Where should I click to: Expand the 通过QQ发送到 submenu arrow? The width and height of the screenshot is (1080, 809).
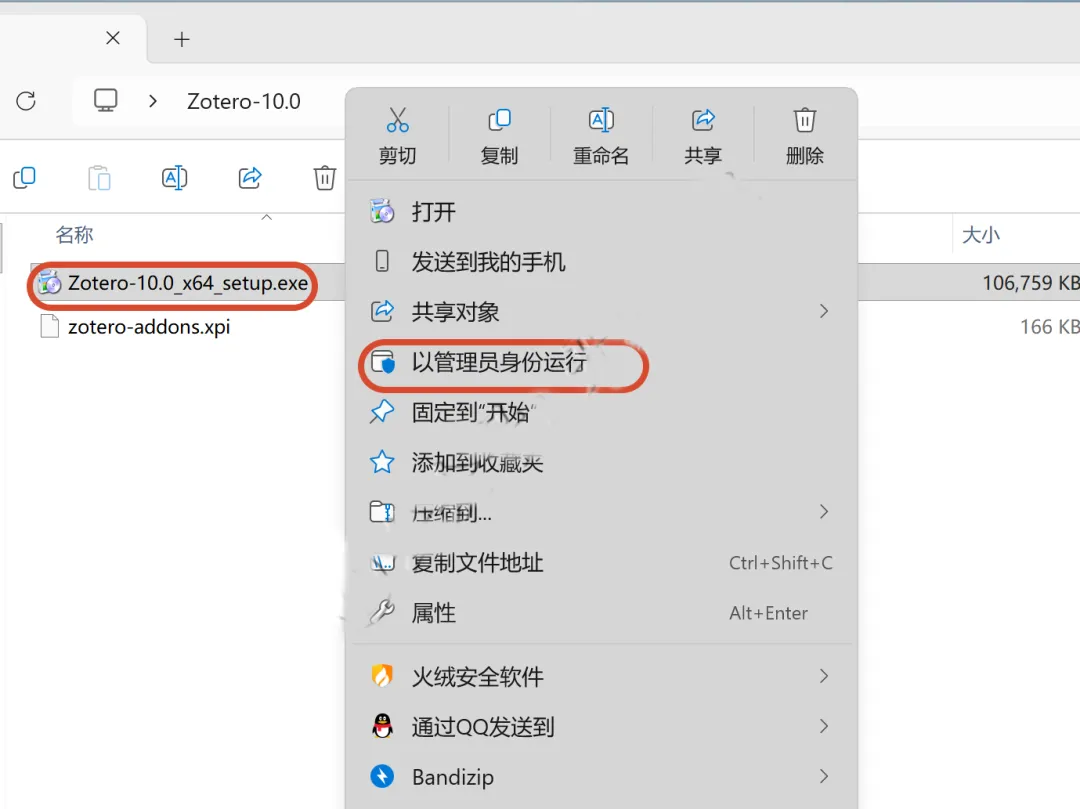click(824, 726)
